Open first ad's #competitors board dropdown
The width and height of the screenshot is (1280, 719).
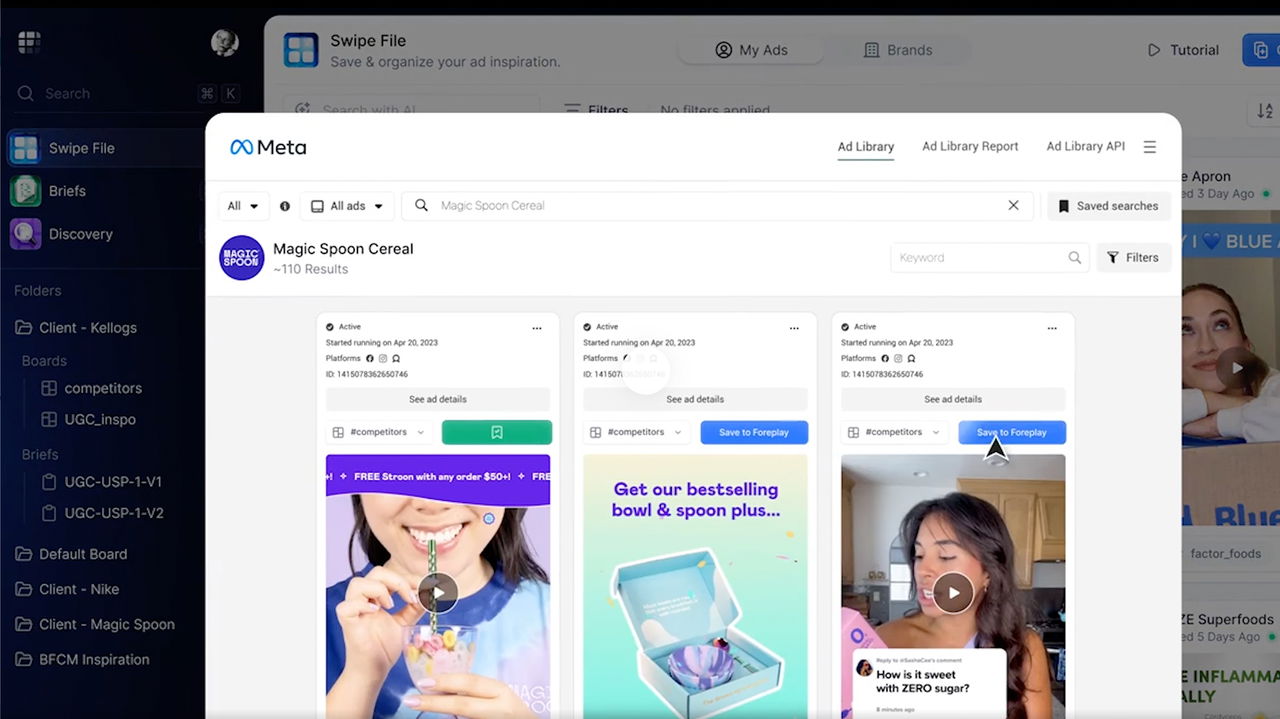click(x=380, y=432)
